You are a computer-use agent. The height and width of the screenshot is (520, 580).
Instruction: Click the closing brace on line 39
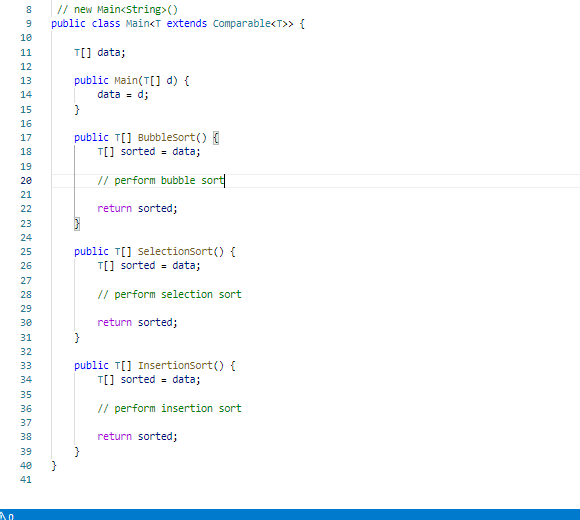(77, 451)
